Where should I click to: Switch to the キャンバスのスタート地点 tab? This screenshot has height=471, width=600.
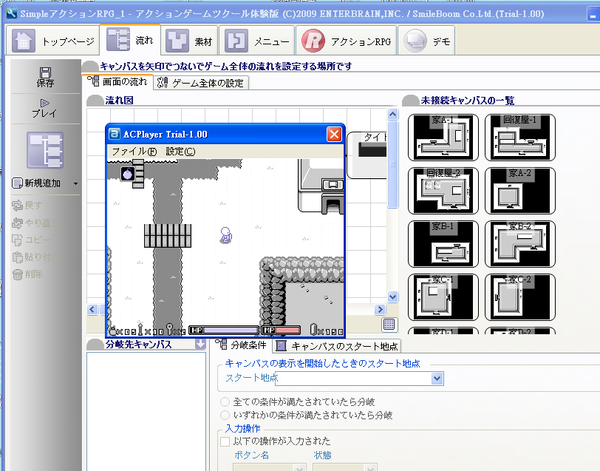click(x=337, y=346)
